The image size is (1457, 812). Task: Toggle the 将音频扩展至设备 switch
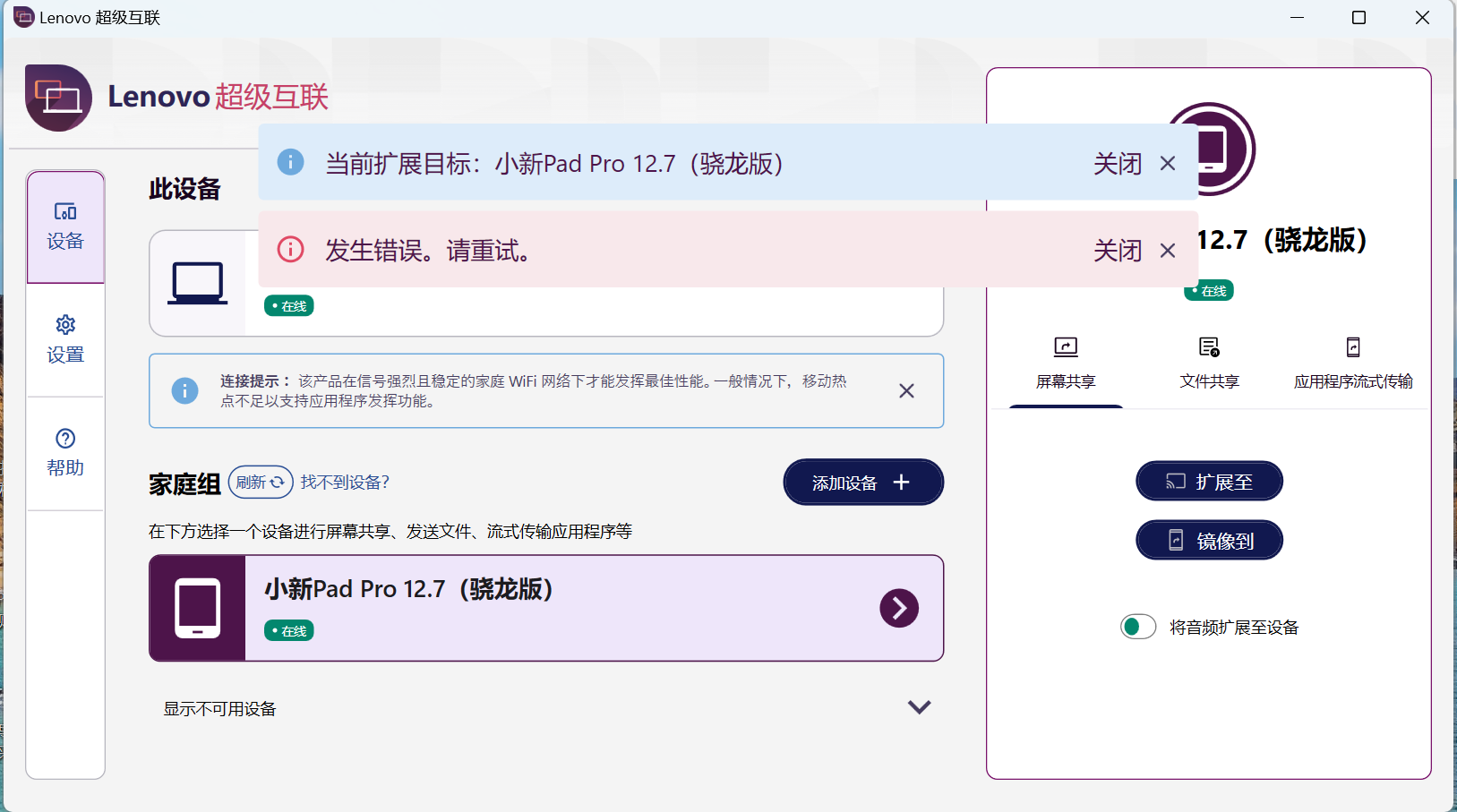1138,627
